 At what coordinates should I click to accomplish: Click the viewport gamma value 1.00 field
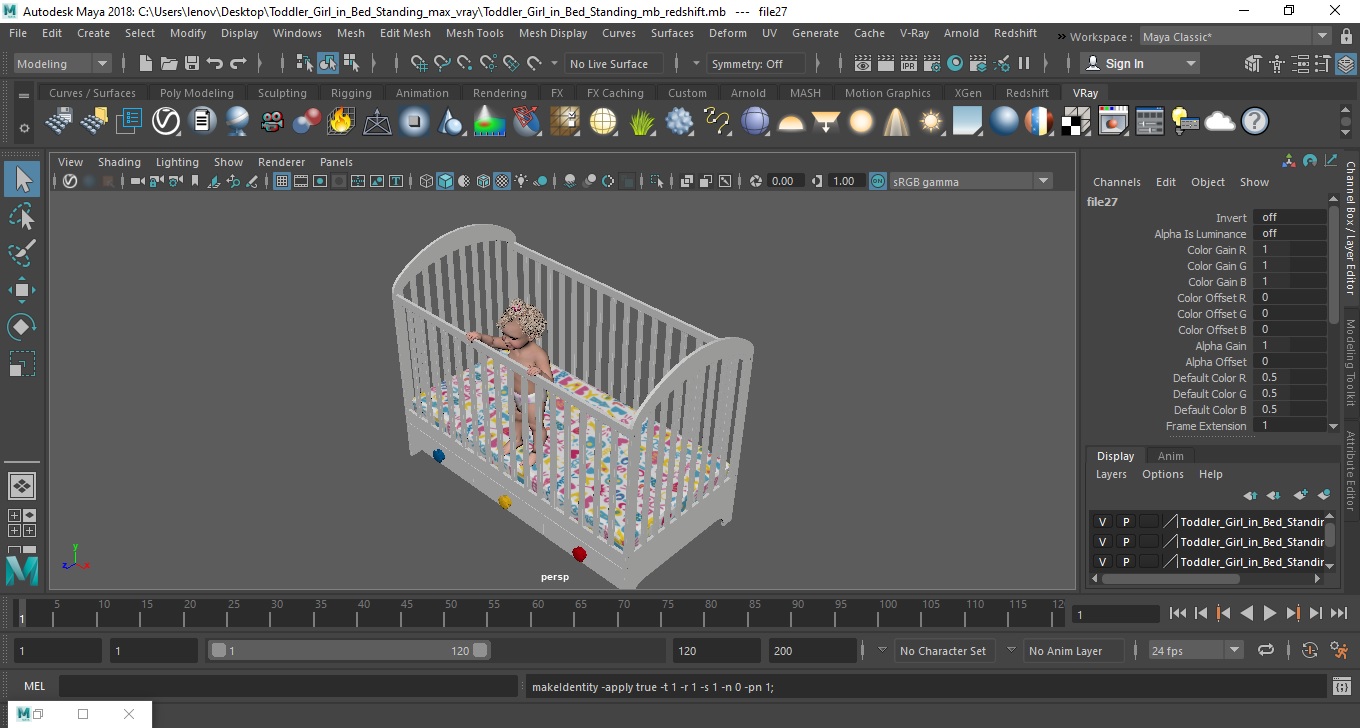845,181
